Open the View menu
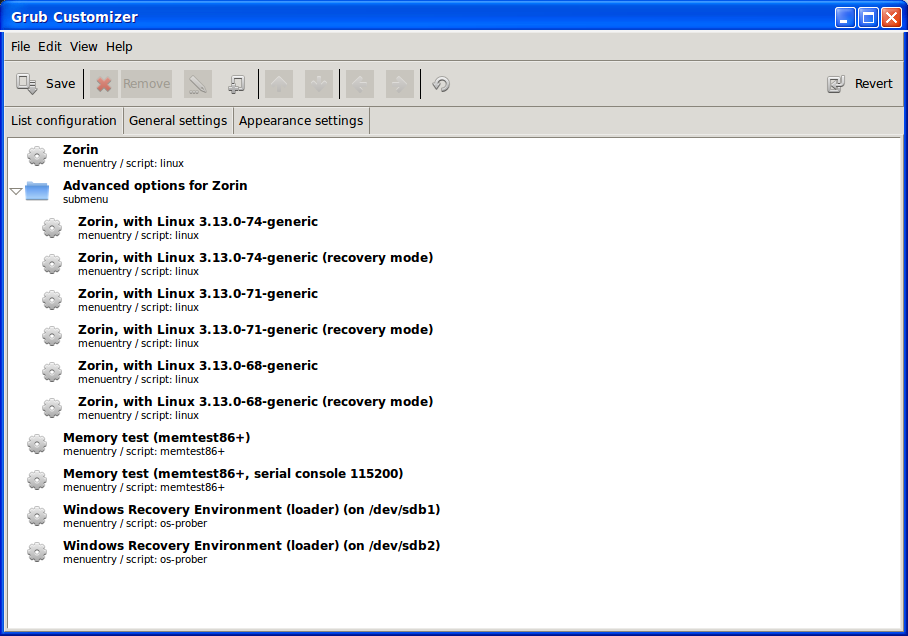Viewport: 908px width, 636px height. (x=84, y=47)
